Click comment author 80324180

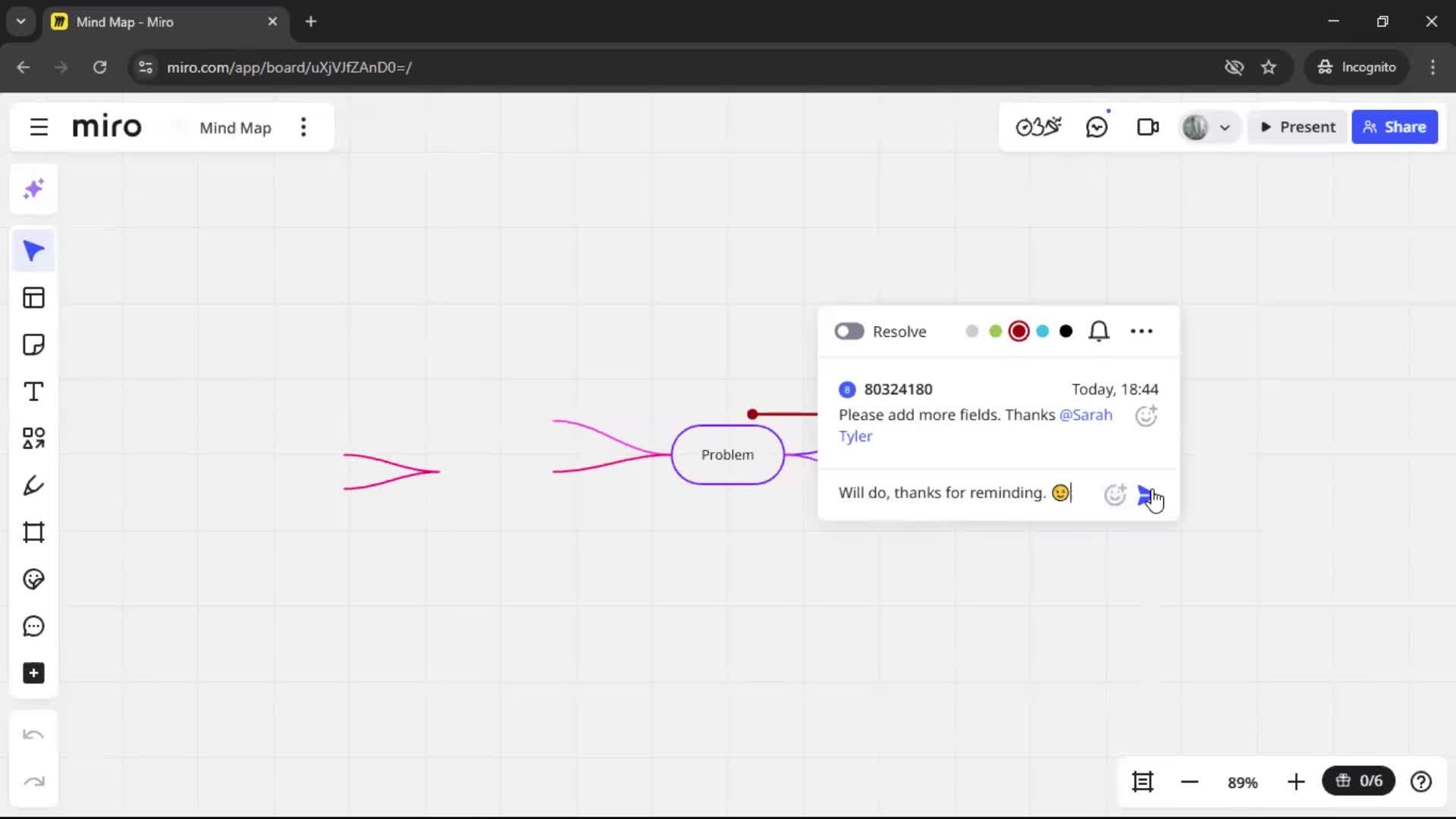point(898,389)
